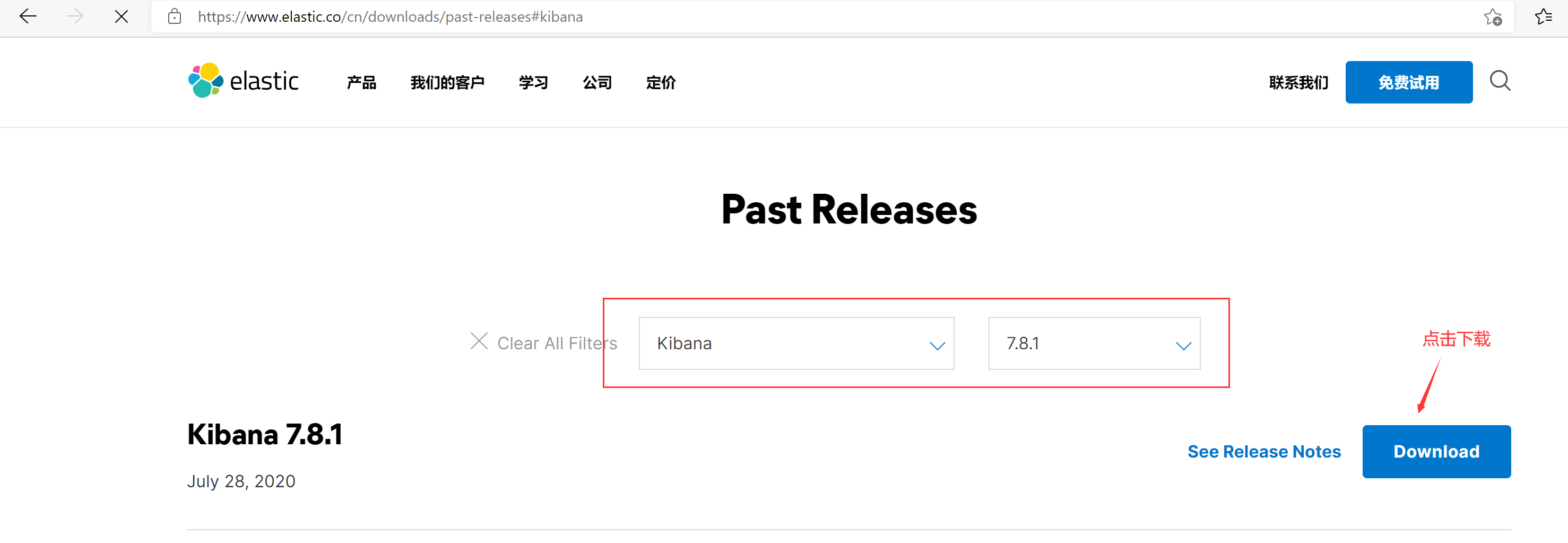1568x543 pixels.
Task: Open the Kibana product dropdown
Action: click(x=795, y=343)
